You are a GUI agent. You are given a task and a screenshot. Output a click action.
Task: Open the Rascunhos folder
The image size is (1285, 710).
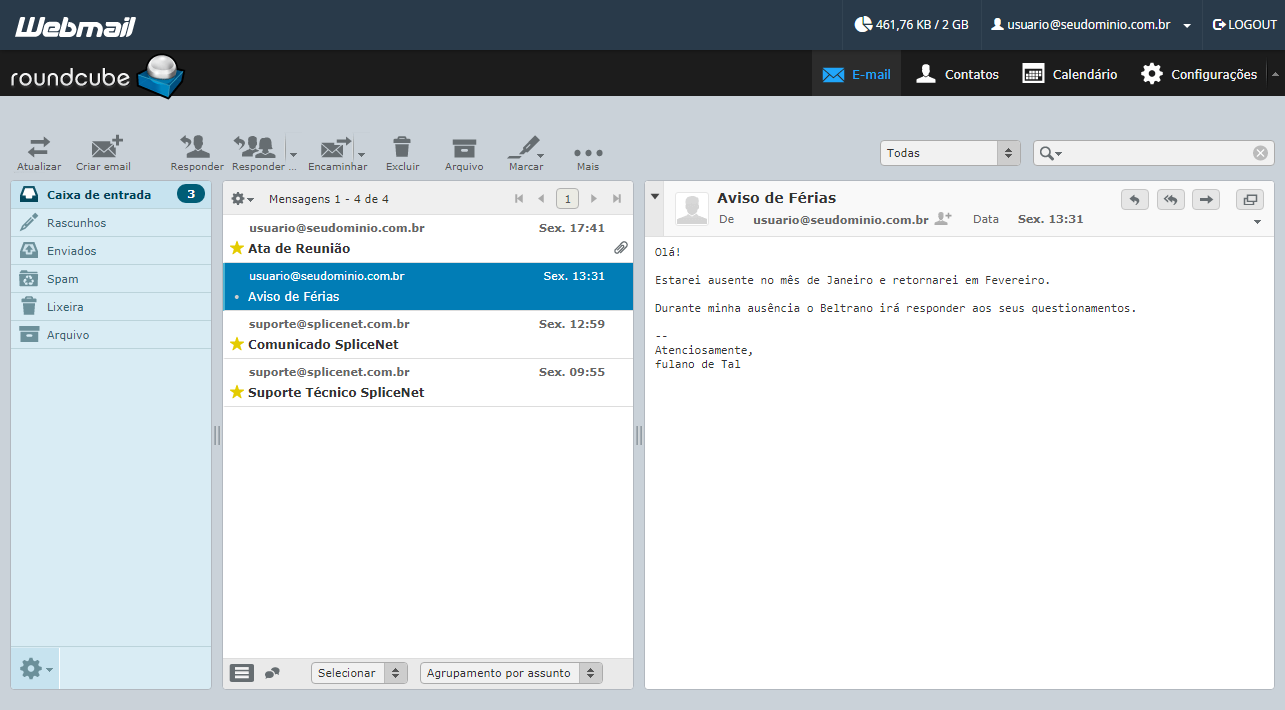click(x=111, y=223)
